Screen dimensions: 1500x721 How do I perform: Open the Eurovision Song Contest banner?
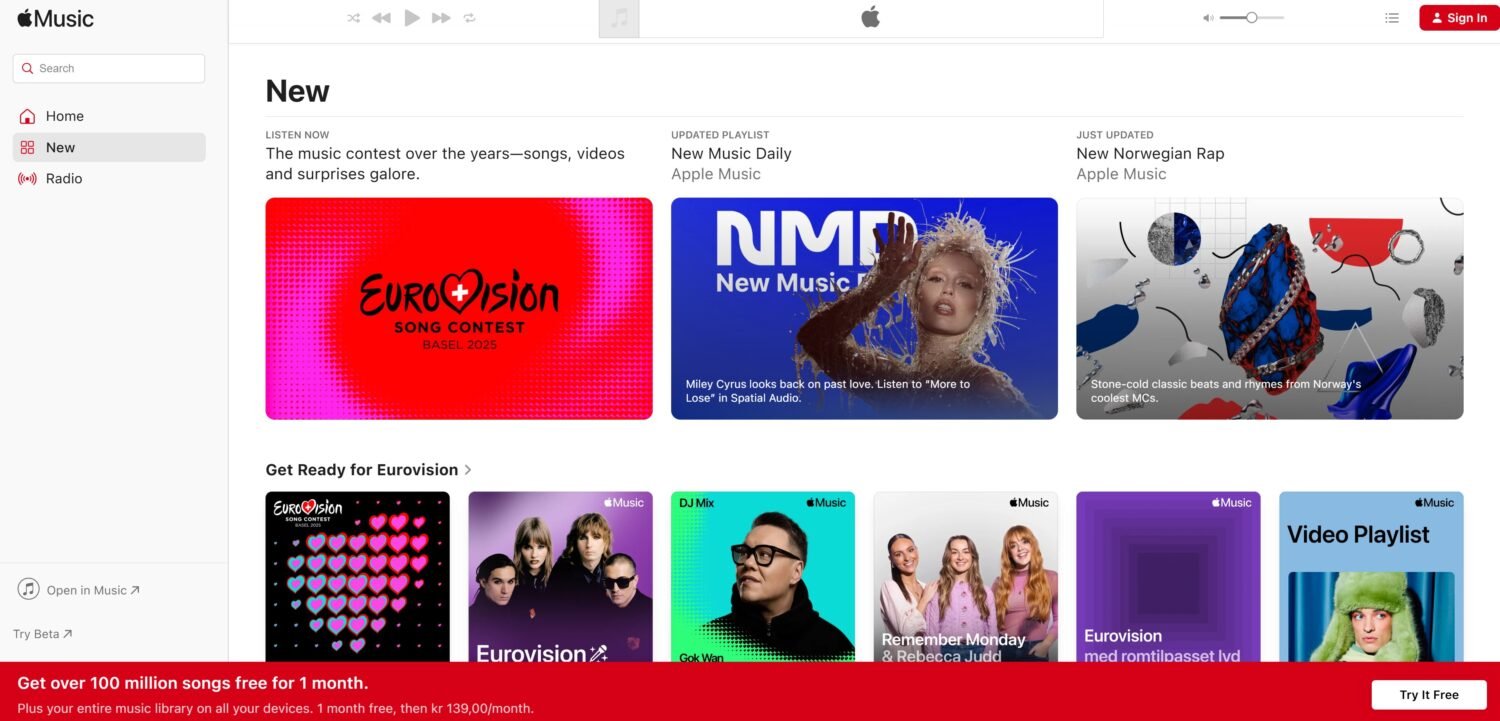(458, 308)
